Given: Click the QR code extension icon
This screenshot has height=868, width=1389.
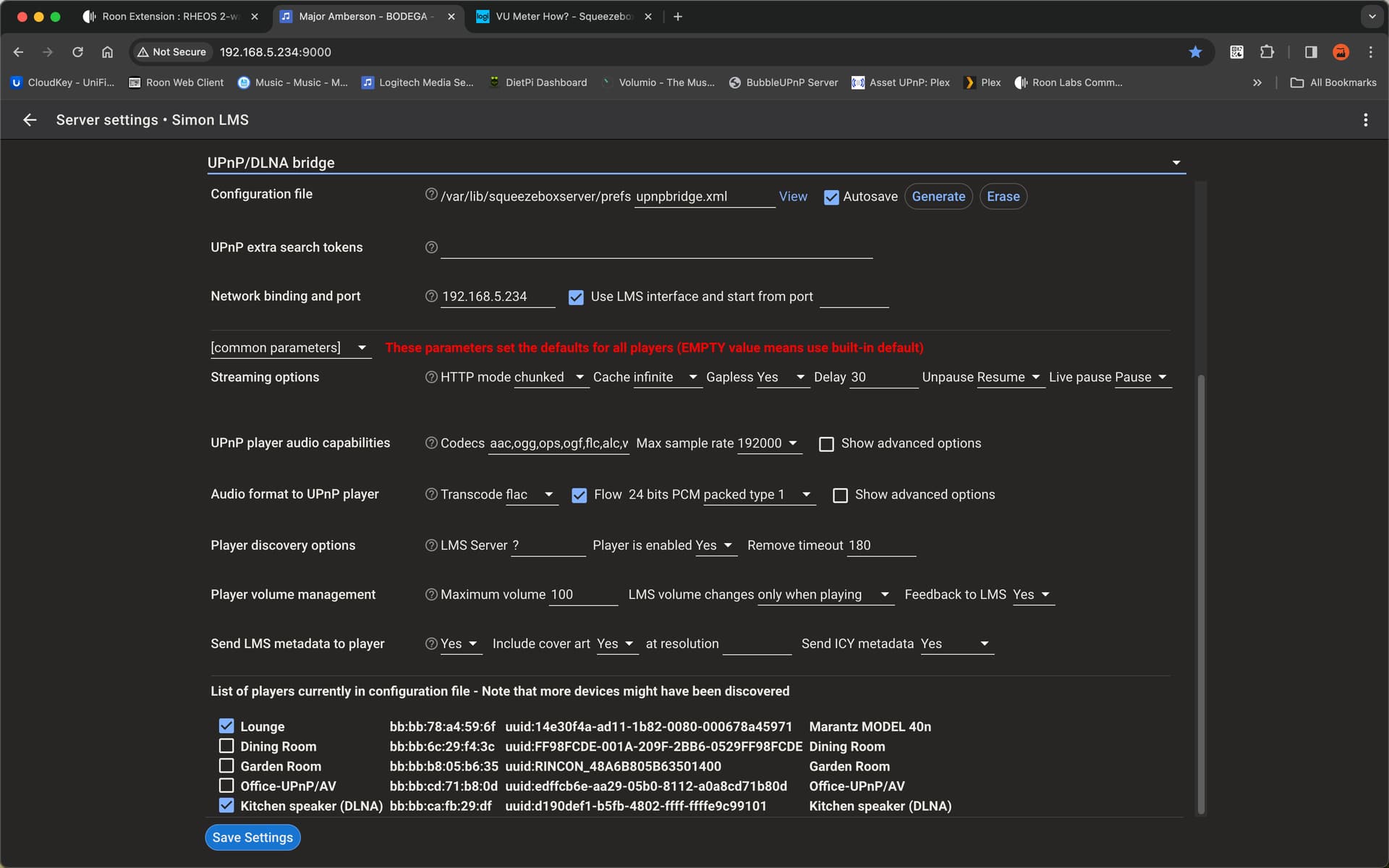Looking at the screenshot, I should [x=1236, y=52].
